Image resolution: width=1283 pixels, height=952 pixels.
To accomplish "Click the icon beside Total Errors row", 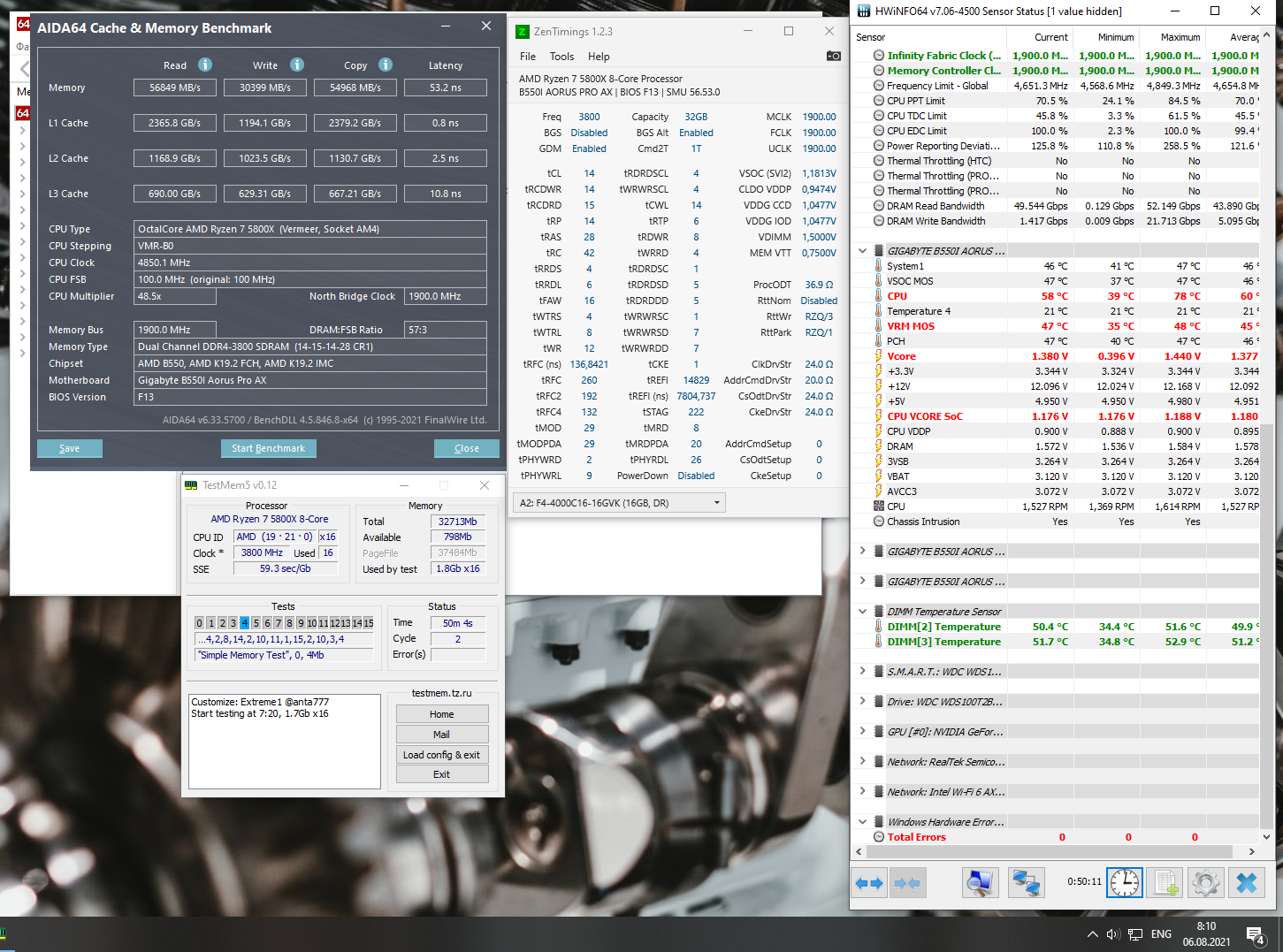I will (x=879, y=837).
